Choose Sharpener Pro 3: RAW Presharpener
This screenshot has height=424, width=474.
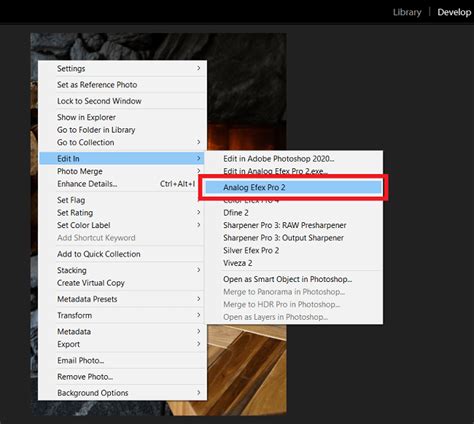tap(294, 225)
